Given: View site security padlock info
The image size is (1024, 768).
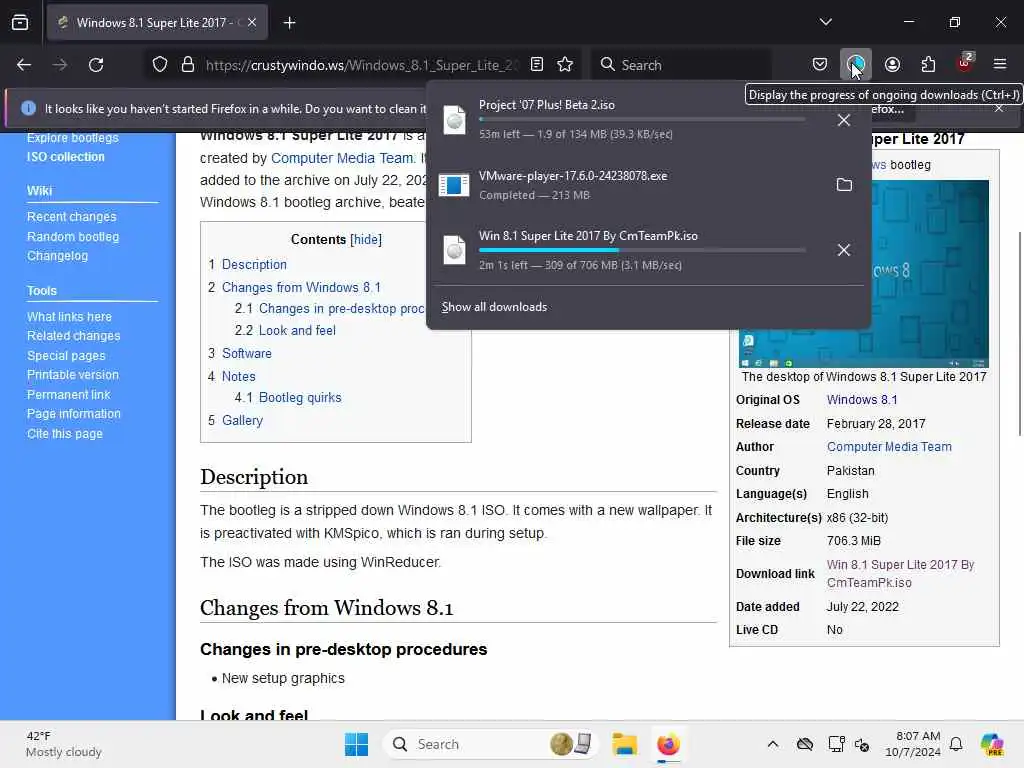Looking at the screenshot, I should pos(188,65).
